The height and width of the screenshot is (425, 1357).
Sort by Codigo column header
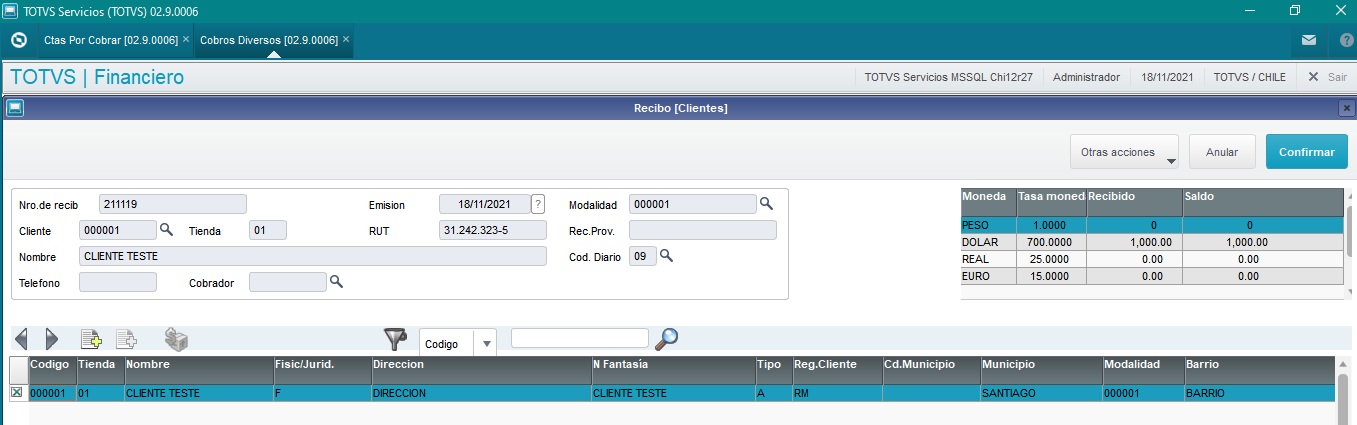(52, 369)
